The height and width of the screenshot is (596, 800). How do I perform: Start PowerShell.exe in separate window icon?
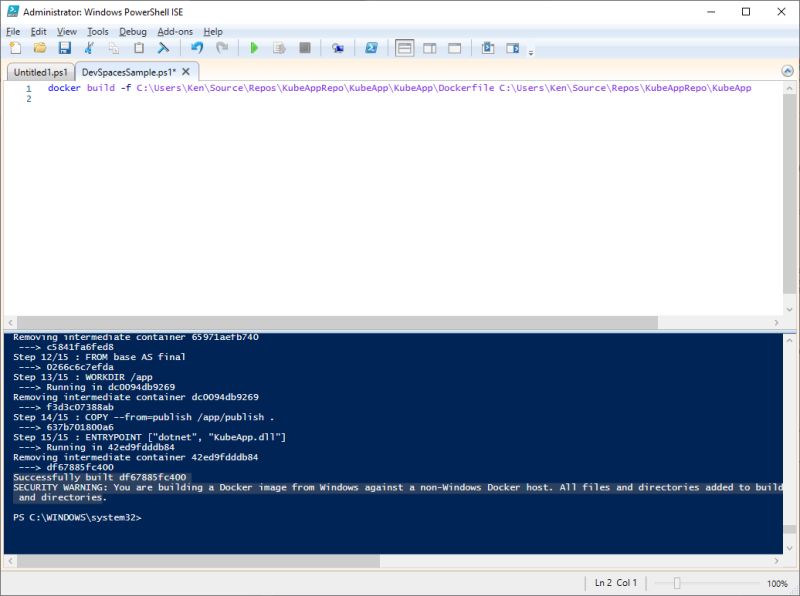[x=371, y=48]
